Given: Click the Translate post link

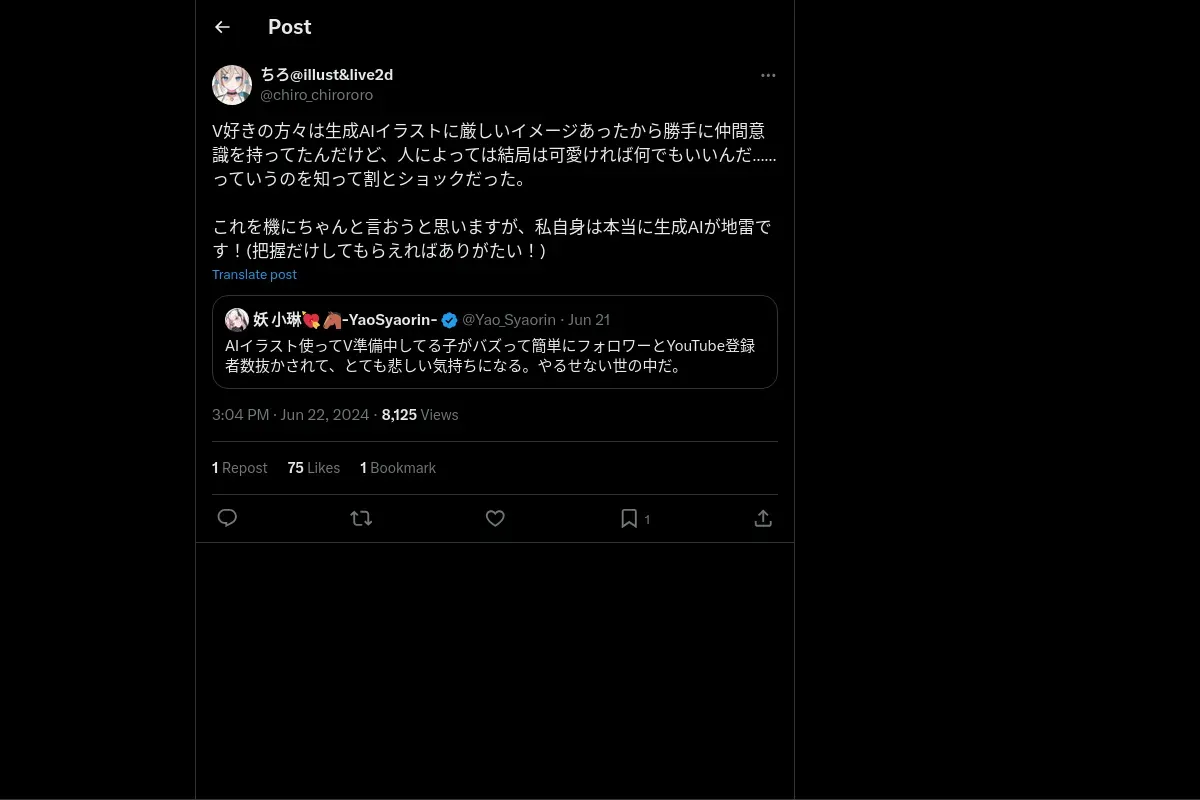Looking at the screenshot, I should pos(254,274).
